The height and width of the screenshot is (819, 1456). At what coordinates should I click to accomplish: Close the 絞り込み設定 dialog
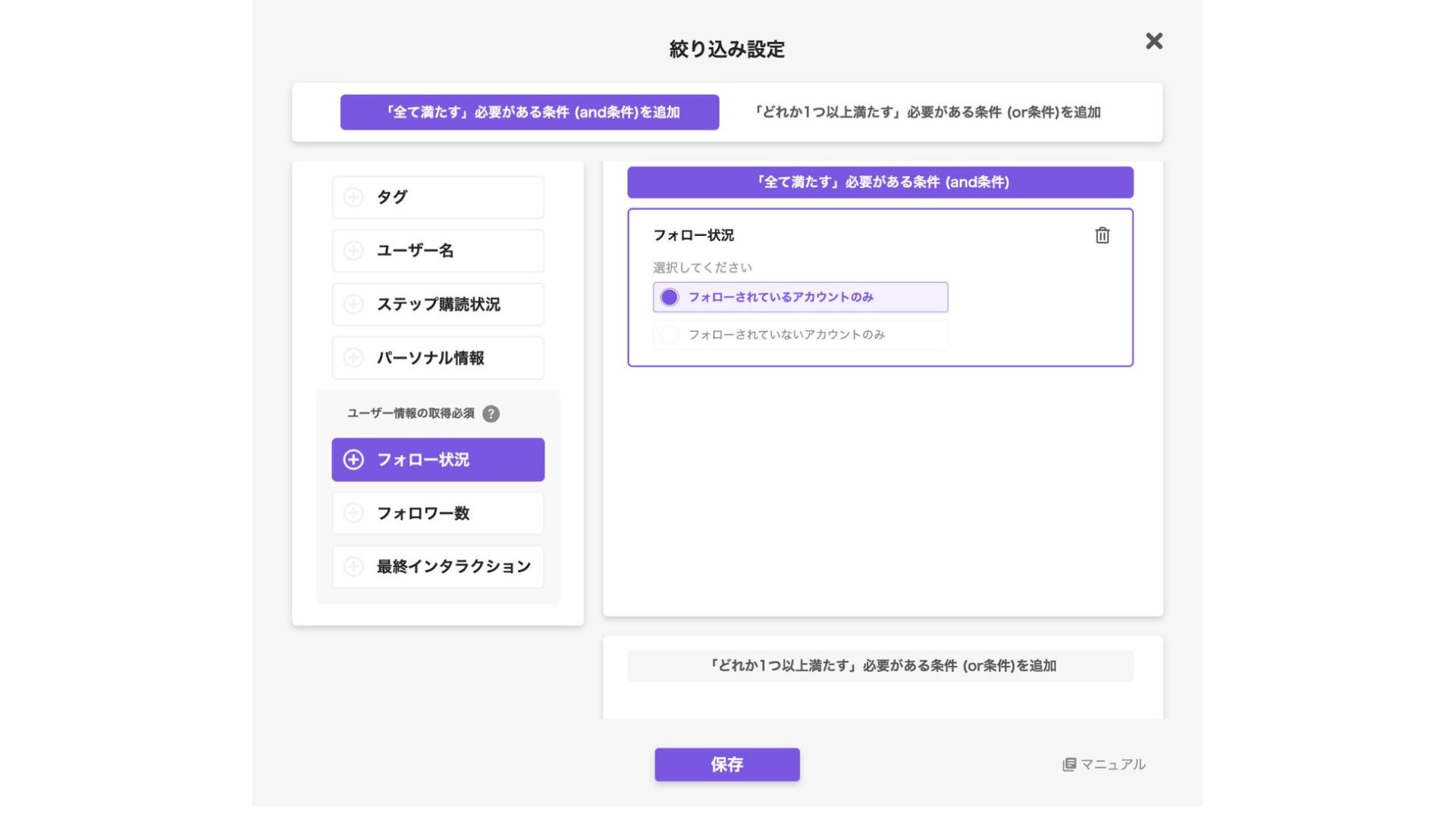(1153, 41)
